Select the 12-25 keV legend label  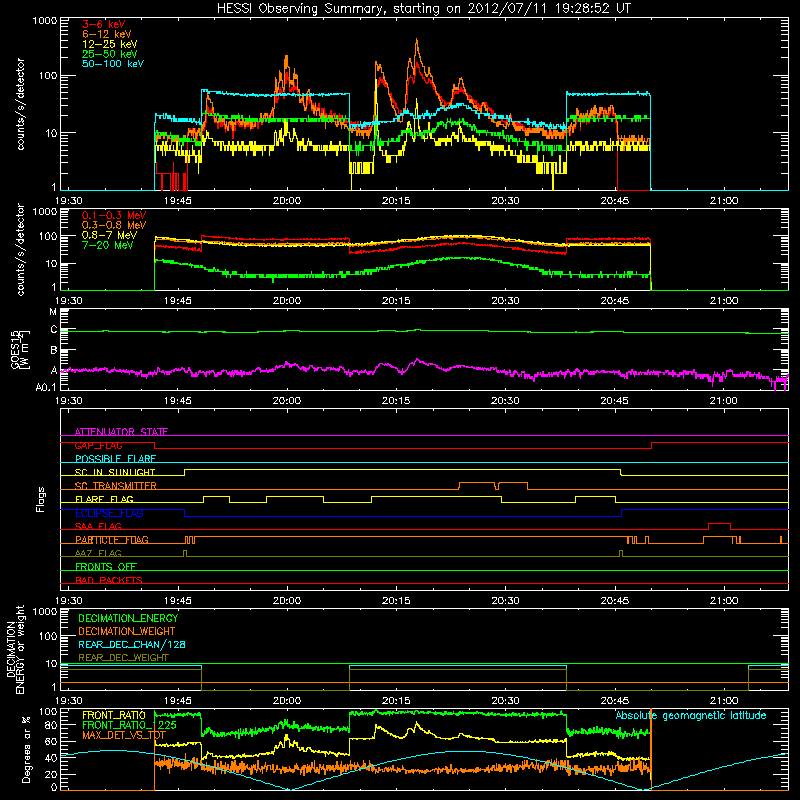tap(110, 44)
